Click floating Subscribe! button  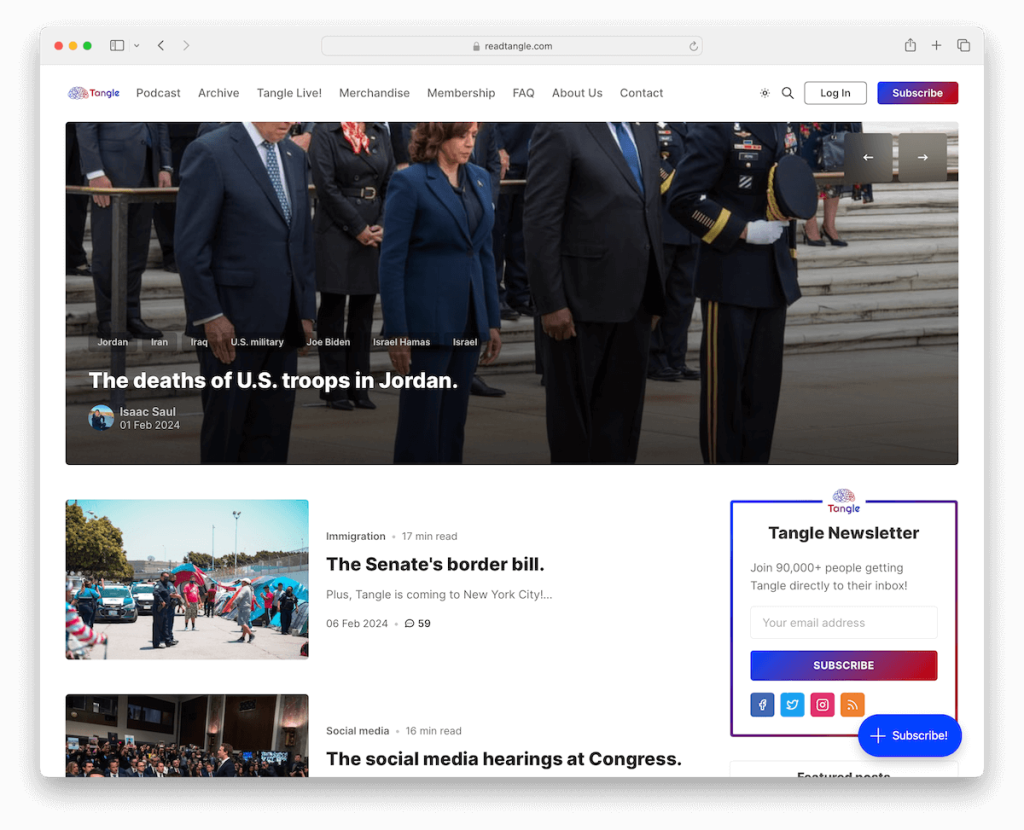(x=910, y=735)
